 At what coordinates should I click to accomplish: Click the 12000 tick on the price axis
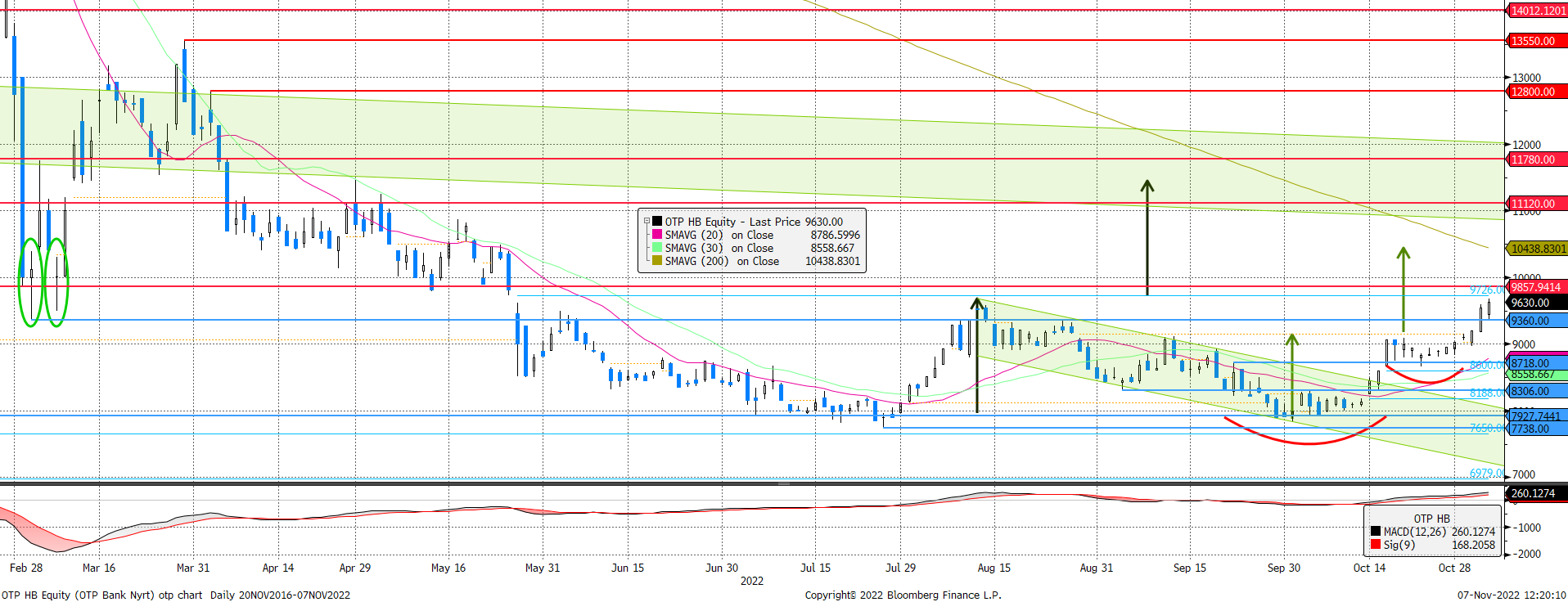(x=1526, y=145)
